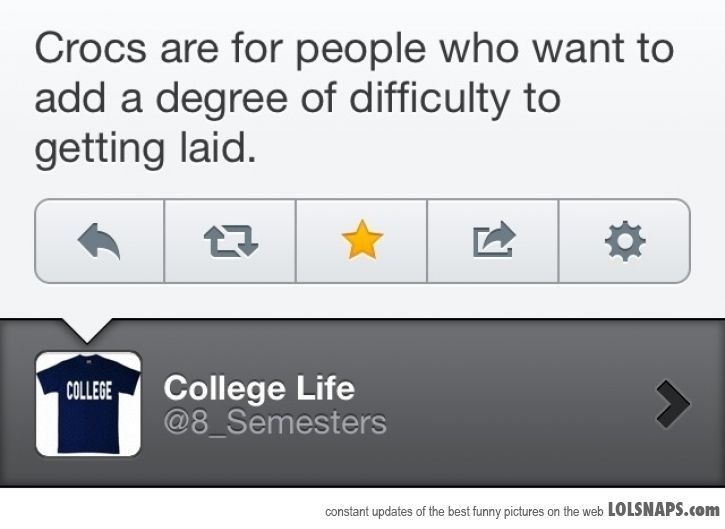Click the "constant updates" caption text
This screenshot has width=725, height=529.
click(x=463, y=511)
